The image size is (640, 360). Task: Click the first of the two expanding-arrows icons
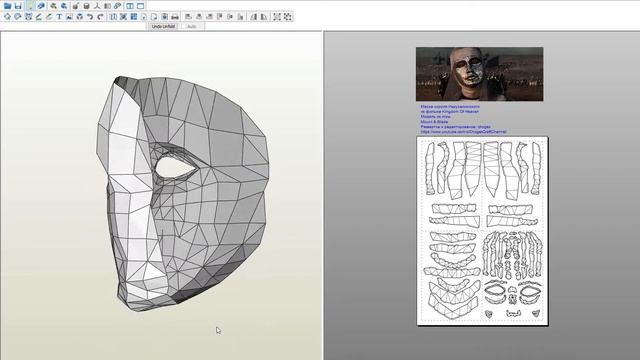277,17
